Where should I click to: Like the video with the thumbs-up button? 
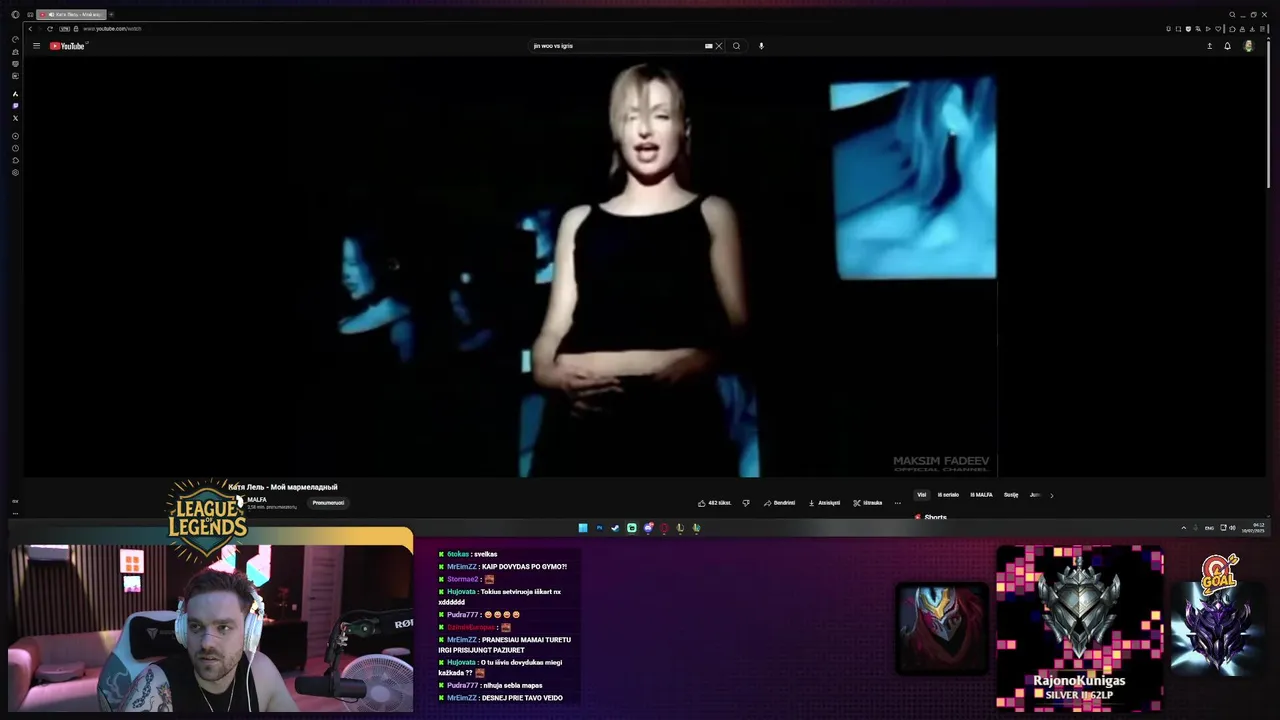click(x=715, y=503)
